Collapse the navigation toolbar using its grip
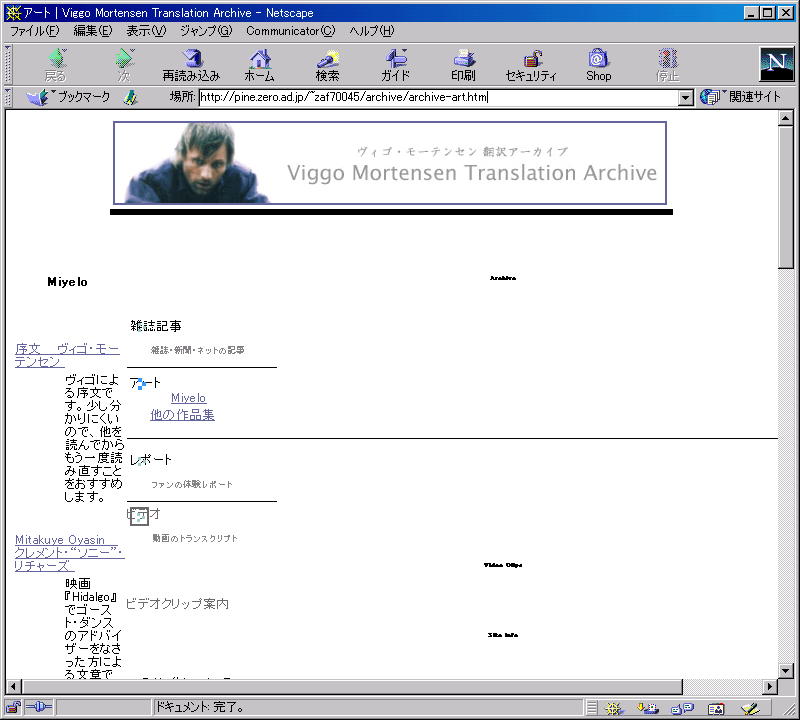 (8, 64)
